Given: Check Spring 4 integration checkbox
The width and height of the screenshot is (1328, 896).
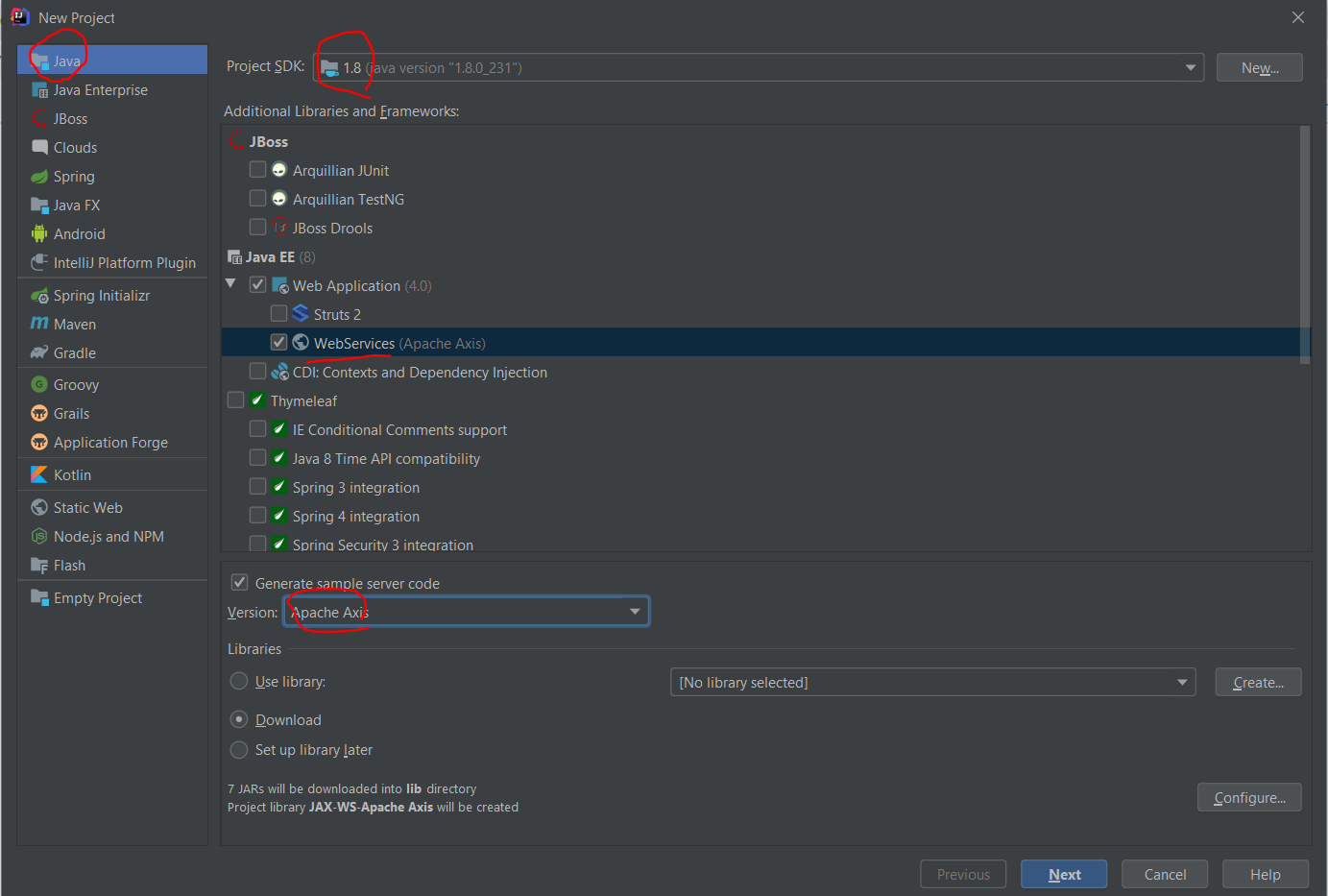Looking at the screenshot, I should (257, 515).
